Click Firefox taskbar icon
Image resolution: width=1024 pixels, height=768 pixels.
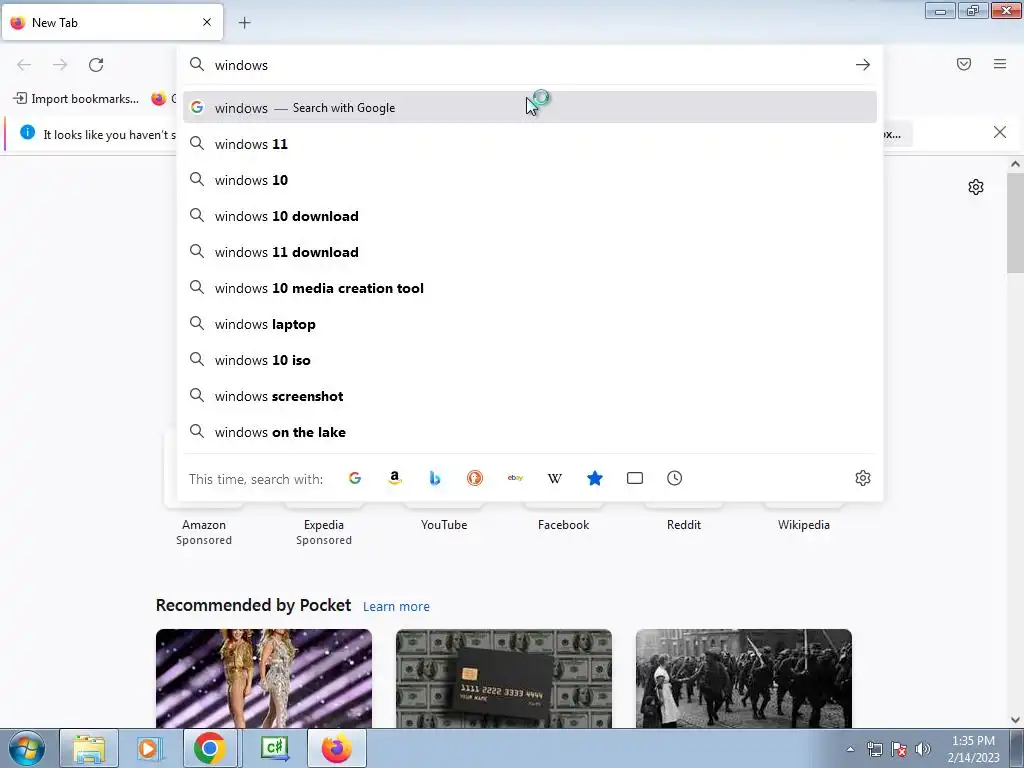pos(336,748)
